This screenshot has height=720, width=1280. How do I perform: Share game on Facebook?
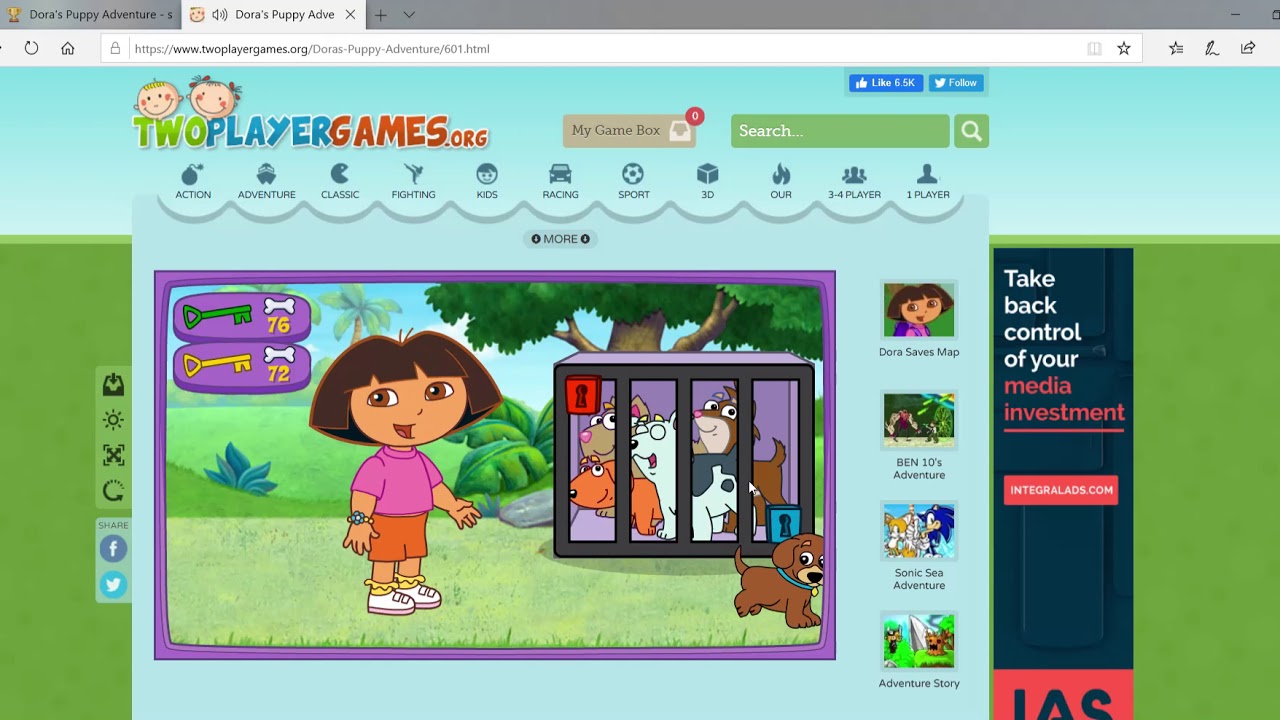[113, 548]
